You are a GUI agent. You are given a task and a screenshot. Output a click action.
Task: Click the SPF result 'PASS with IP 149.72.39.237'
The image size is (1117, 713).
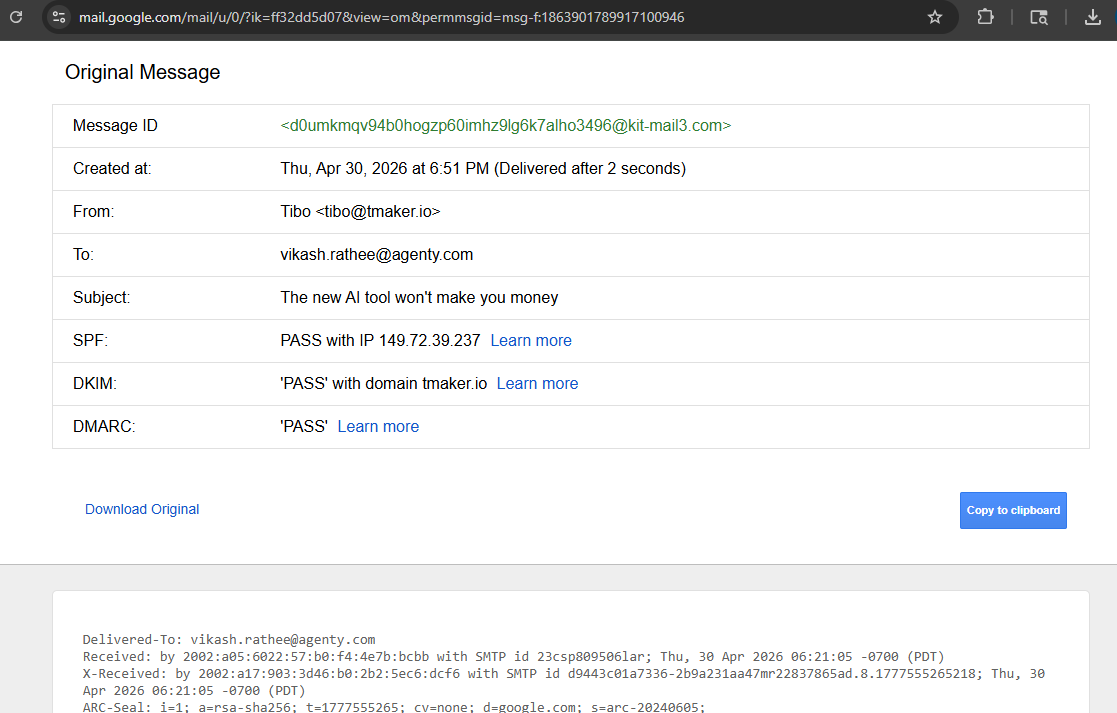[x=380, y=340]
